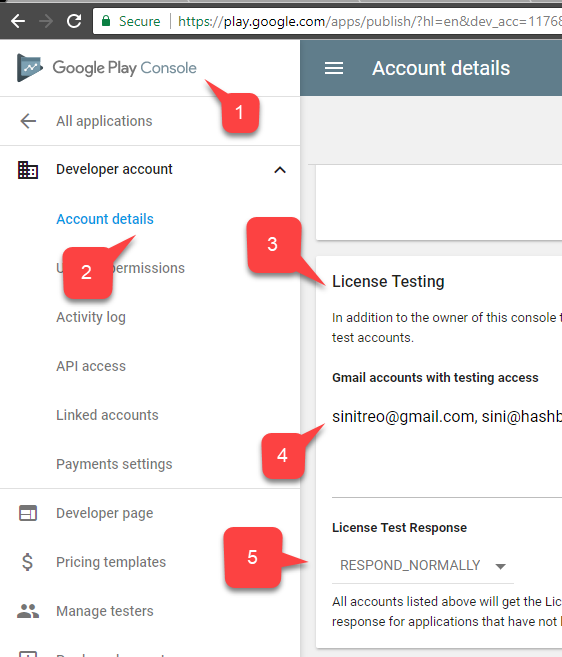Reload the page with refresh icon
This screenshot has width=562, height=657.
tap(74, 21)
